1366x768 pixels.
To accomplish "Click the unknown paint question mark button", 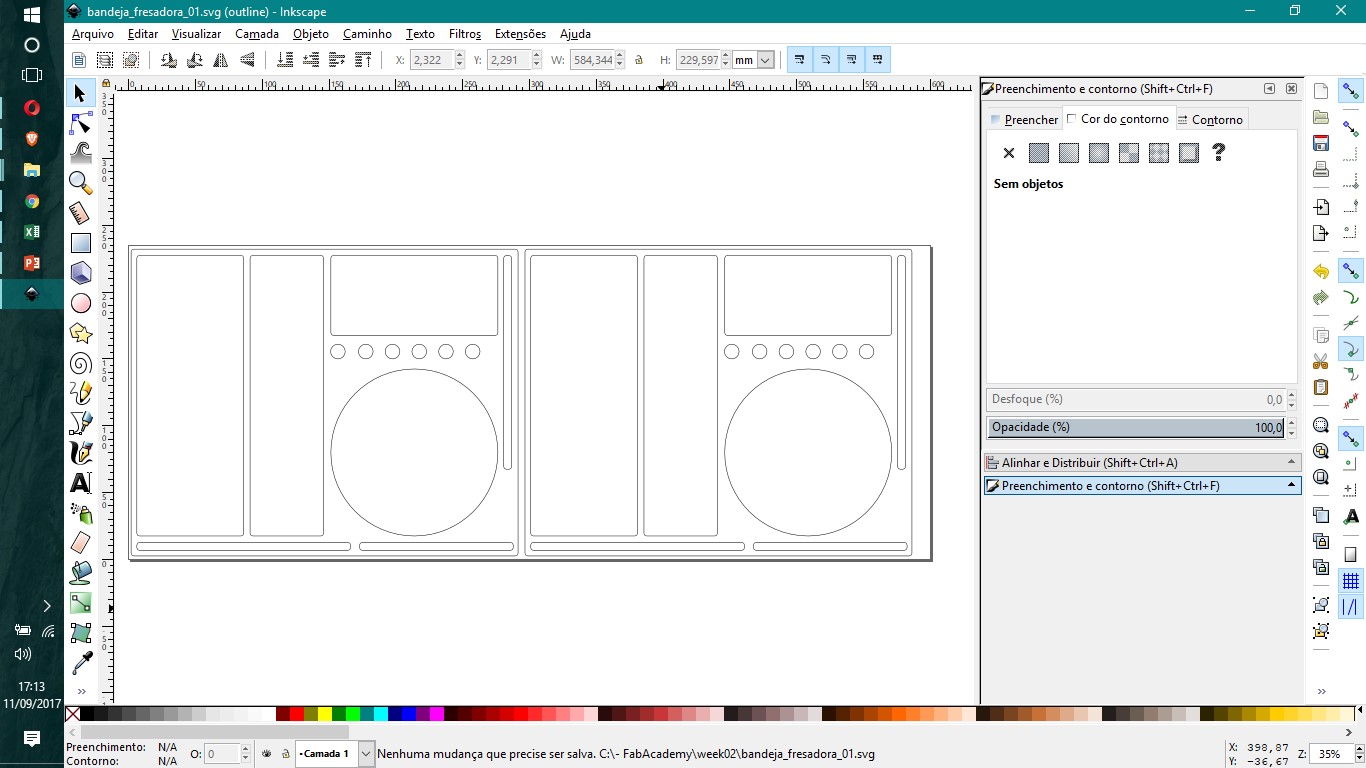I will point(1218,153).
